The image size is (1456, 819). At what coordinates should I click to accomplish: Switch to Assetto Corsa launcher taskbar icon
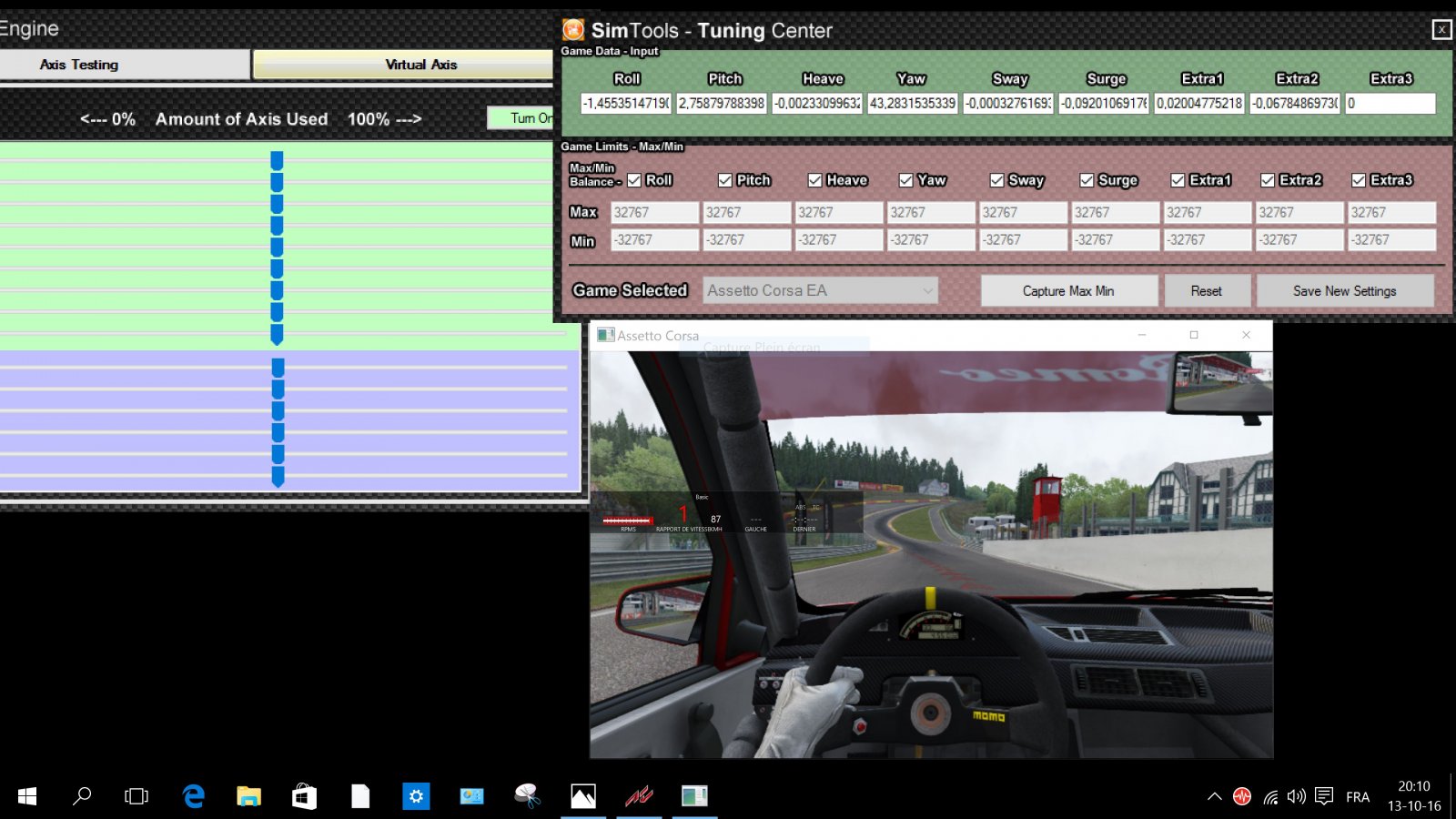tap(639, 796)
